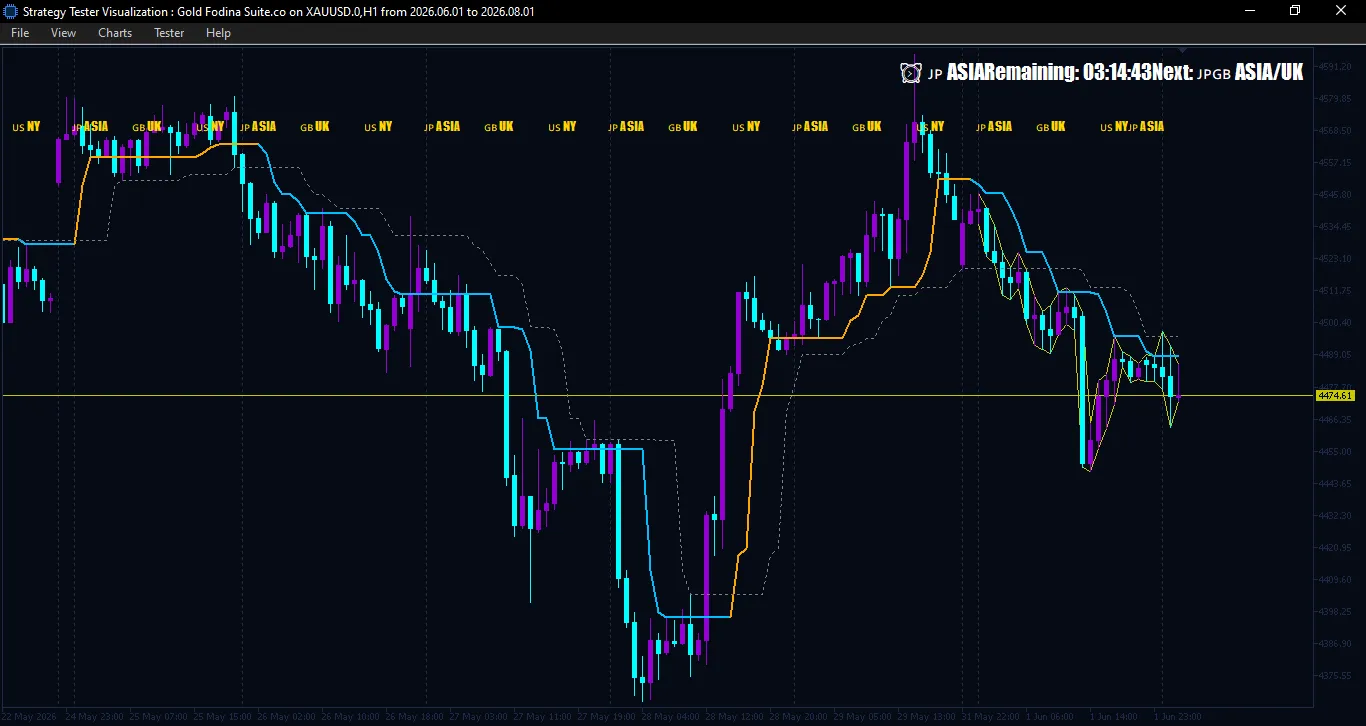This screenshot has width=1366, height=726.
Task: Click the 4455.00 price axis label
Action: (x=1335, y=451)
